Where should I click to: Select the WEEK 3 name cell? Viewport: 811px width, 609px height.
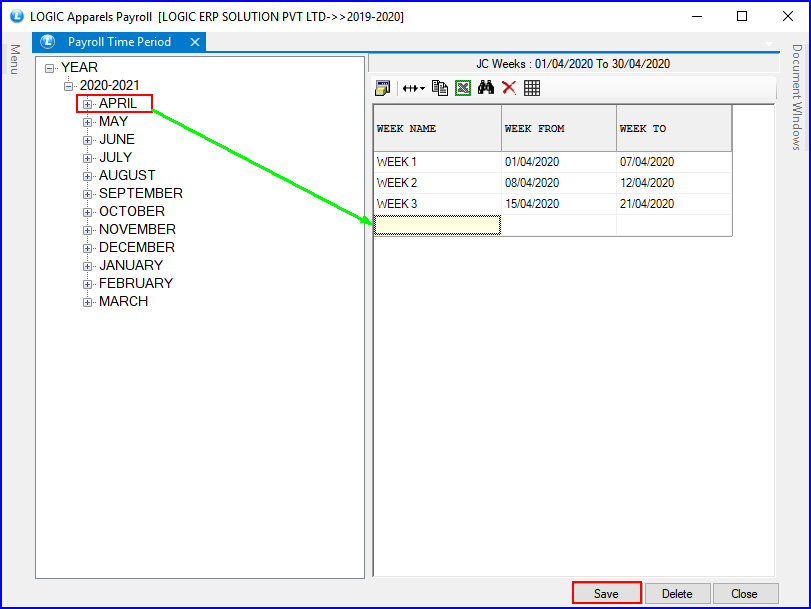click(438, 204)
